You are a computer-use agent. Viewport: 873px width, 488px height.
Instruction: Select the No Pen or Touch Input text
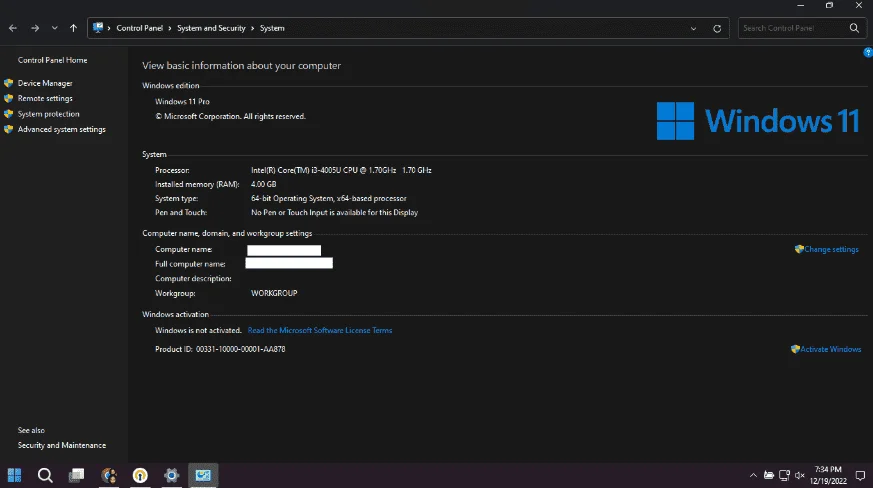click(334, 212)
